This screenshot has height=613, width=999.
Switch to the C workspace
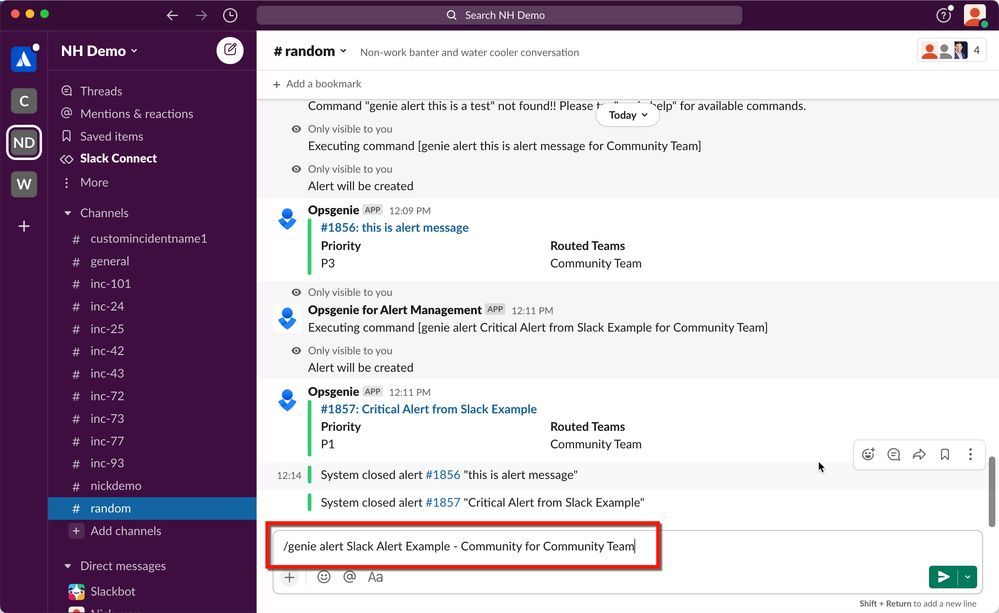coord(24,101)
